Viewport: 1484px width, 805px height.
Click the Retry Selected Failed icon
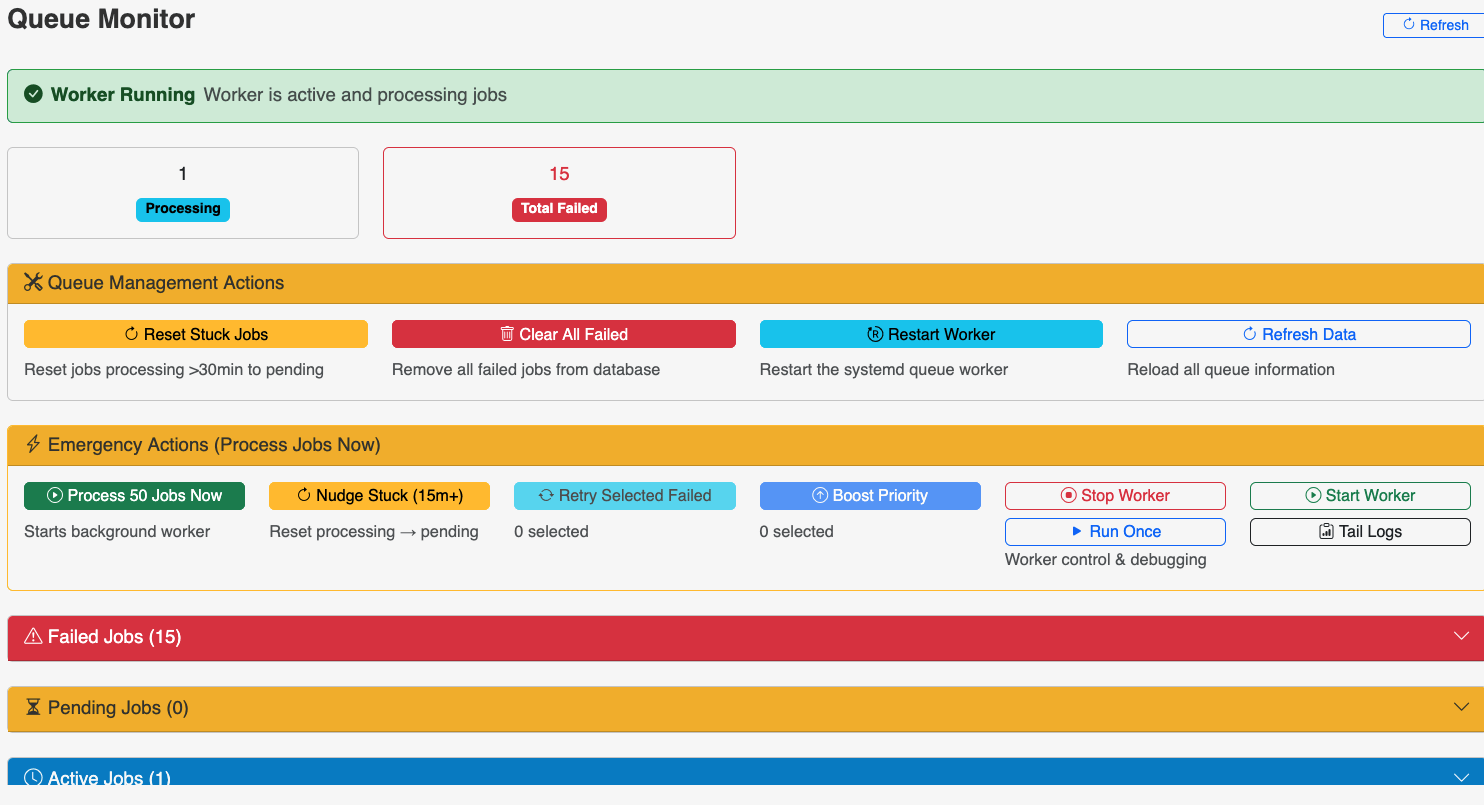546,496
